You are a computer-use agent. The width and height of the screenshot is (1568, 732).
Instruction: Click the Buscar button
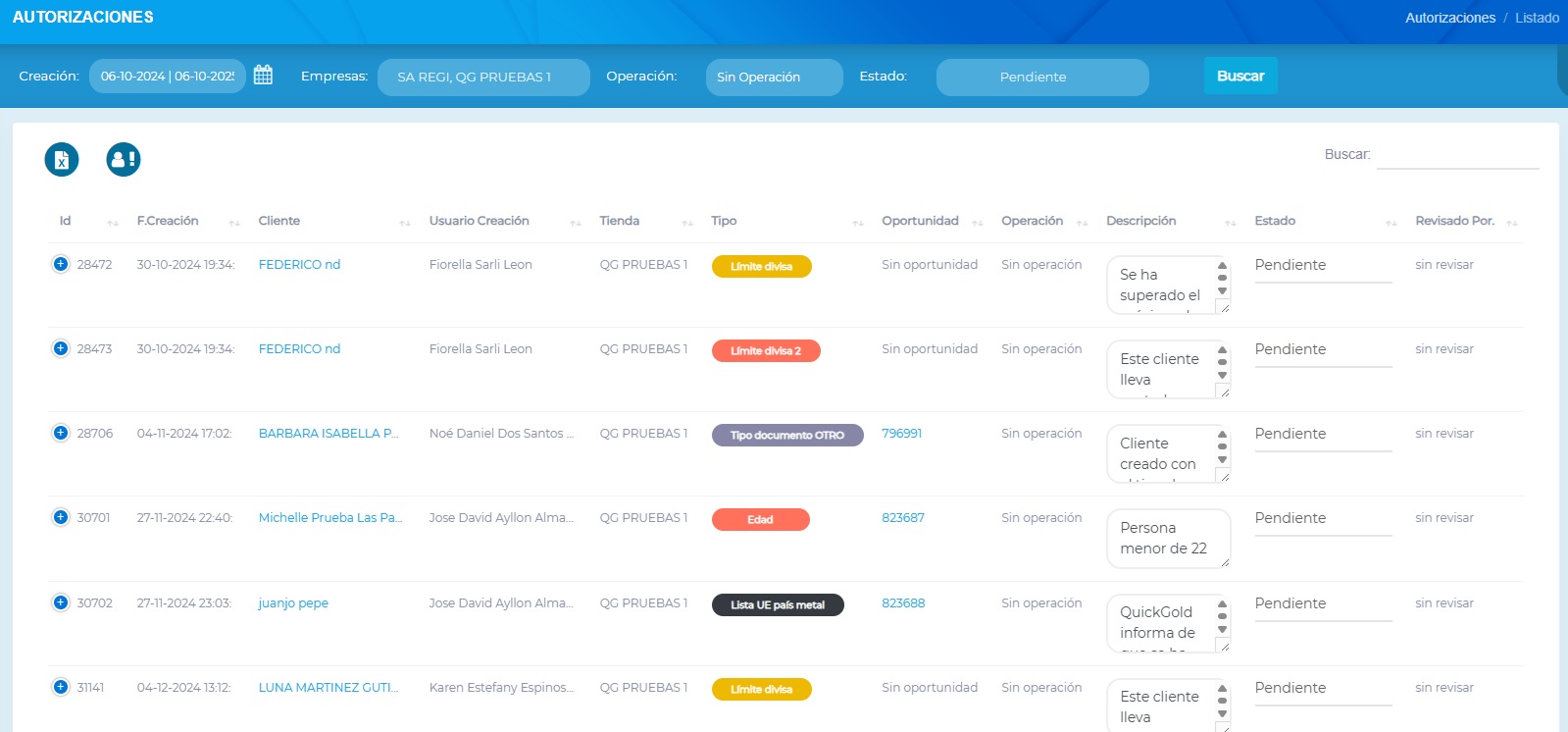click(x=1239, y=76)
